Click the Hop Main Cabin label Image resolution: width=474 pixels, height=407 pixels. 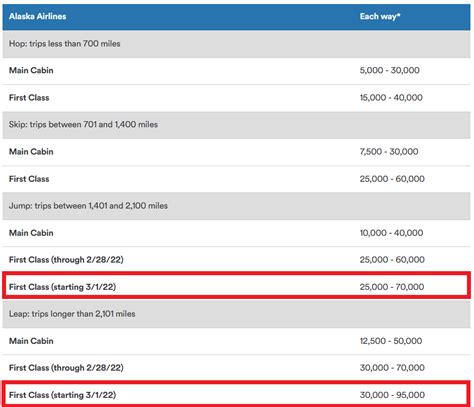[x=31, y=70]
